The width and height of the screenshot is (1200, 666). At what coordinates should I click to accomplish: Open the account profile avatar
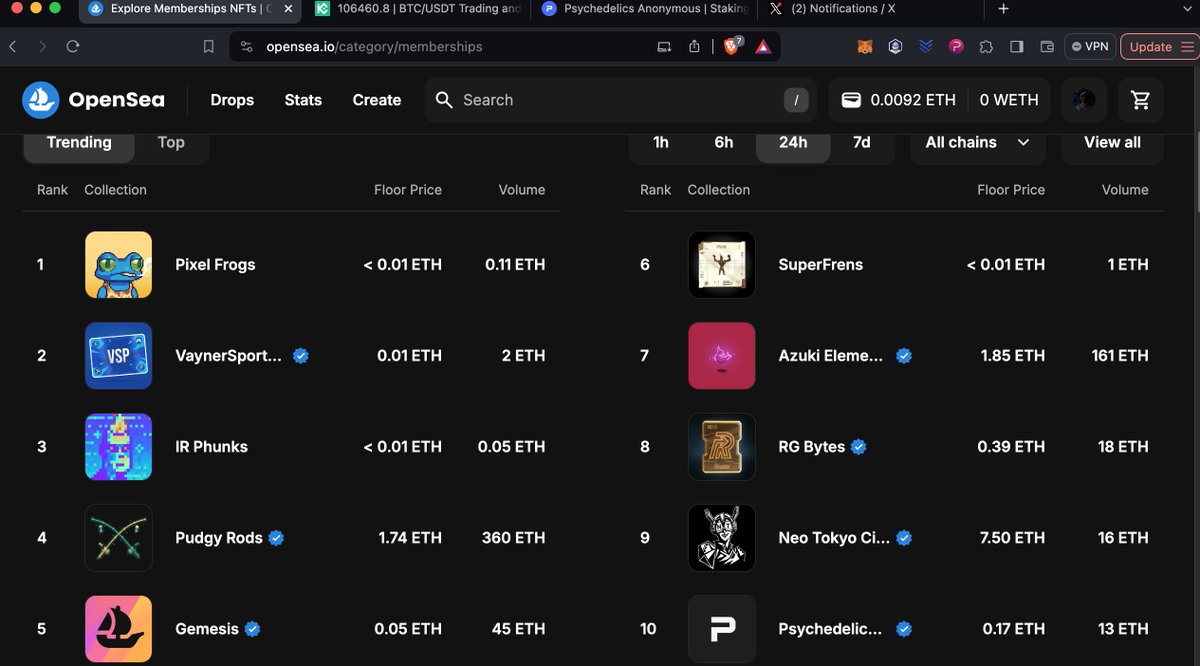[x=1084, y=100]
